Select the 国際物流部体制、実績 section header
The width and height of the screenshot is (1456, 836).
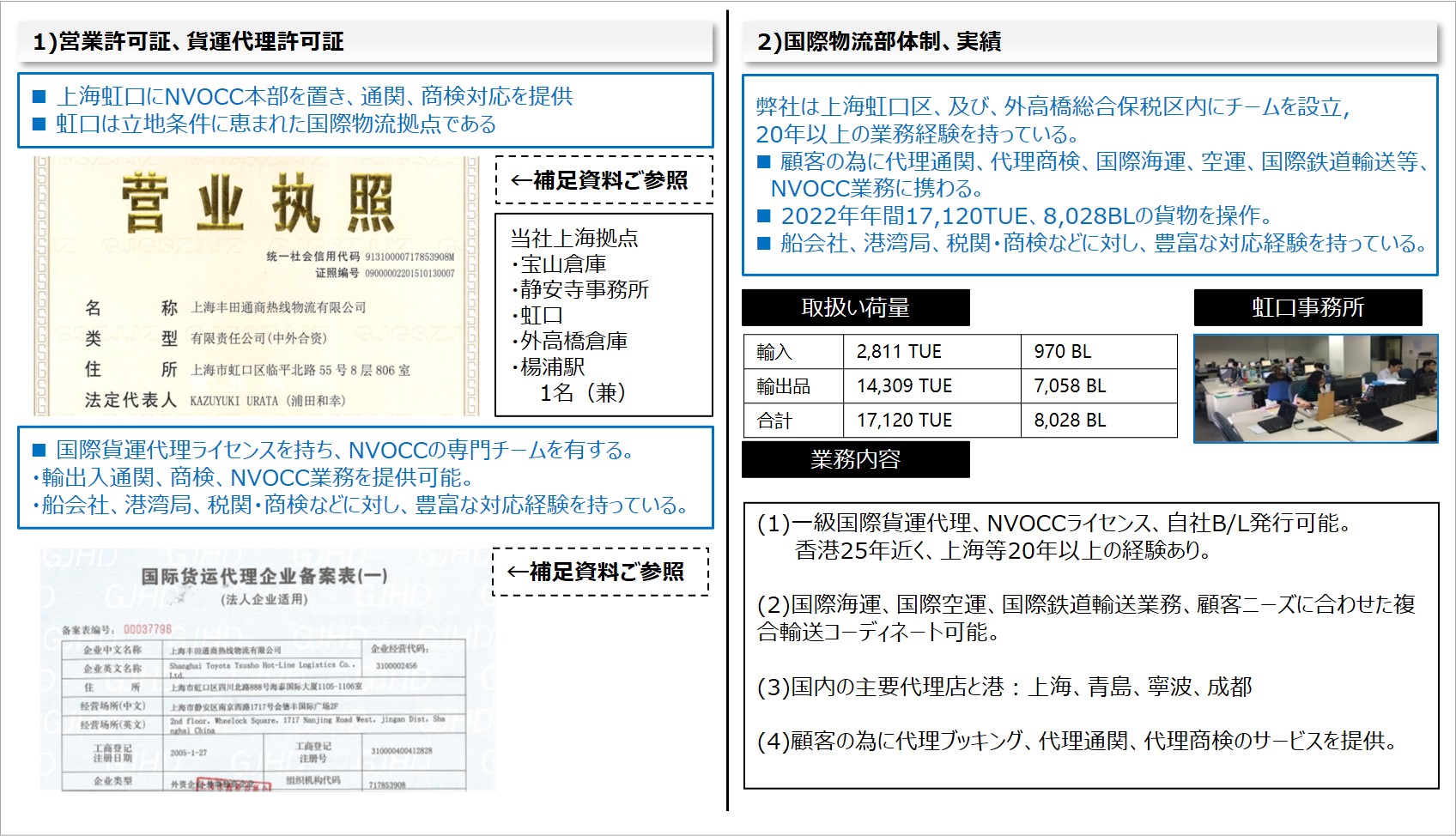879,41
